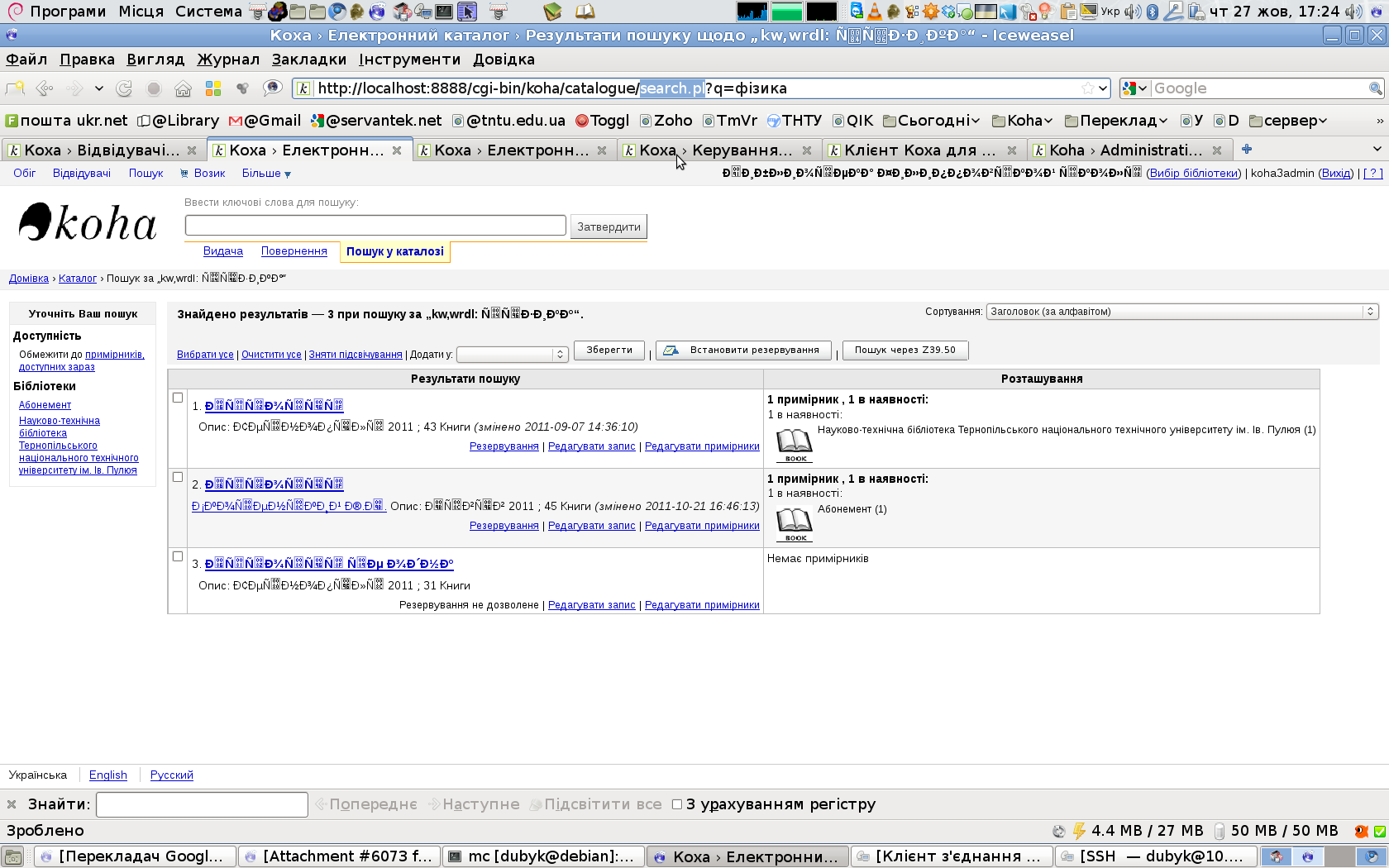The image size is (1389, 868).
Task: Click the keyword search input field
Action: 375,226
